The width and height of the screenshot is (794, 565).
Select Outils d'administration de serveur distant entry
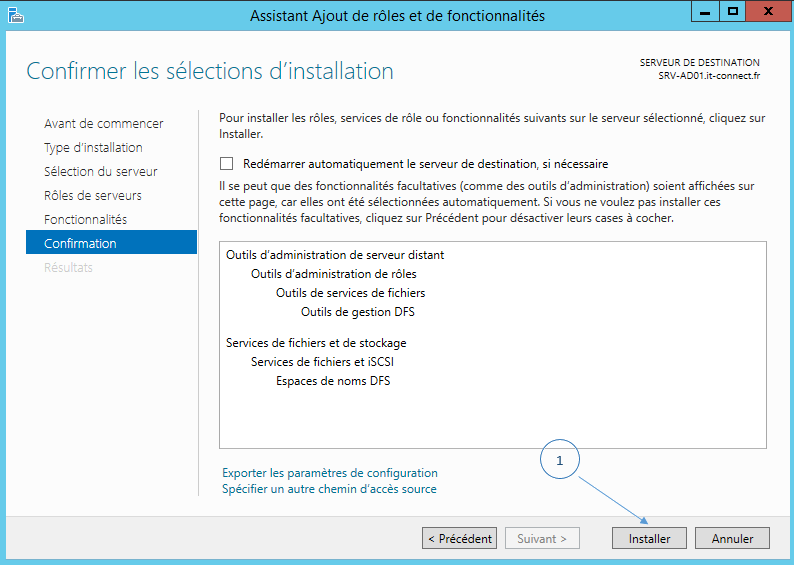click(x=334, y=255)
